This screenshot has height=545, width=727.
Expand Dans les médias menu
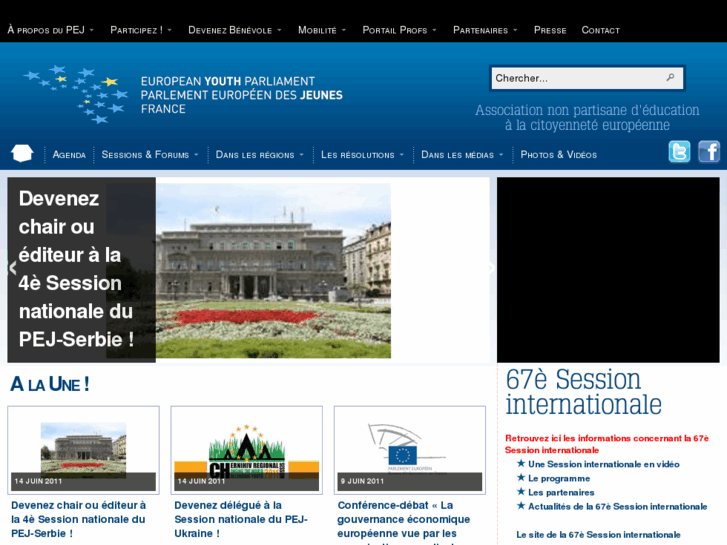(462, 154)
